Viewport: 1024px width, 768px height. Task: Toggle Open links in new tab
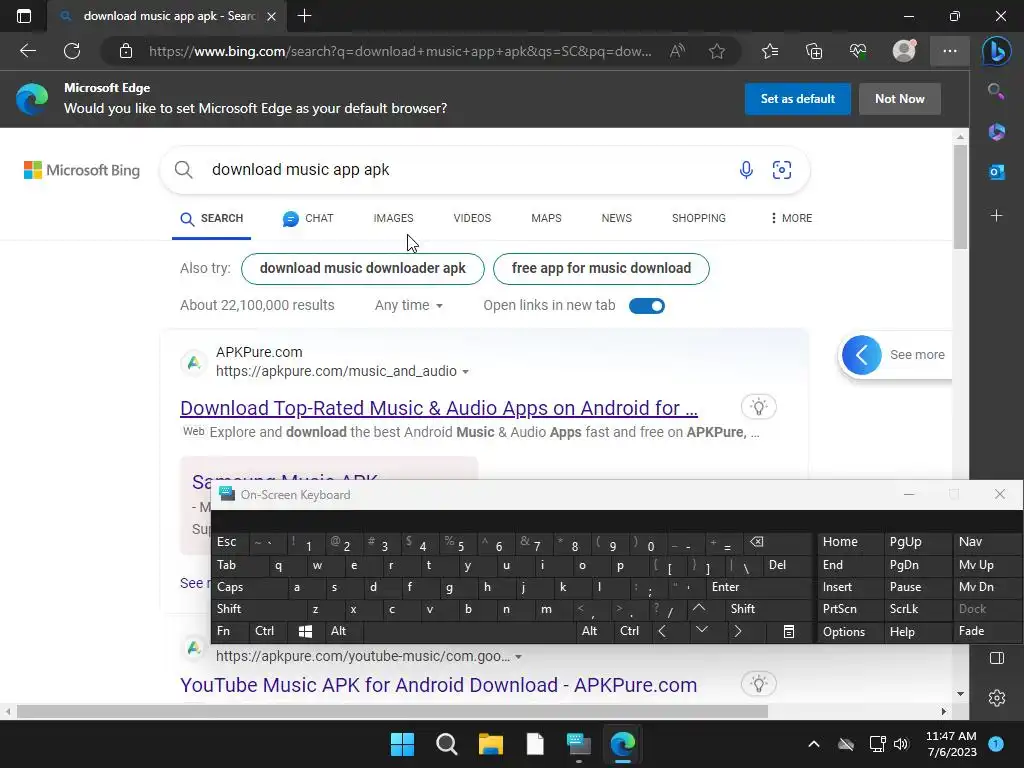(x=647, y=306)
